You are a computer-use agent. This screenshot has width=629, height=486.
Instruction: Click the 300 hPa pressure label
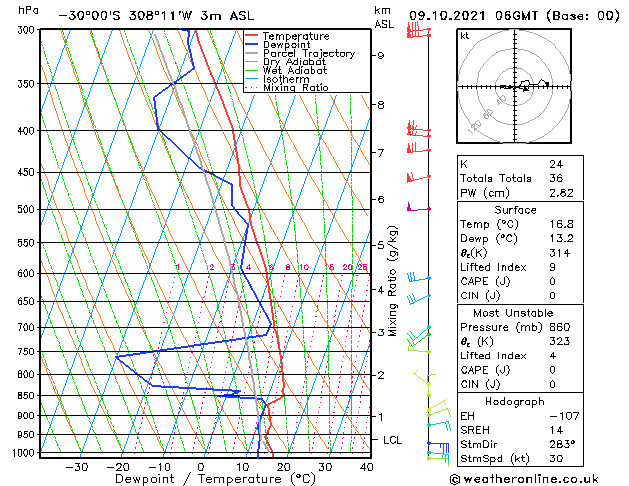pyautogui.click(x=28, y=30)
